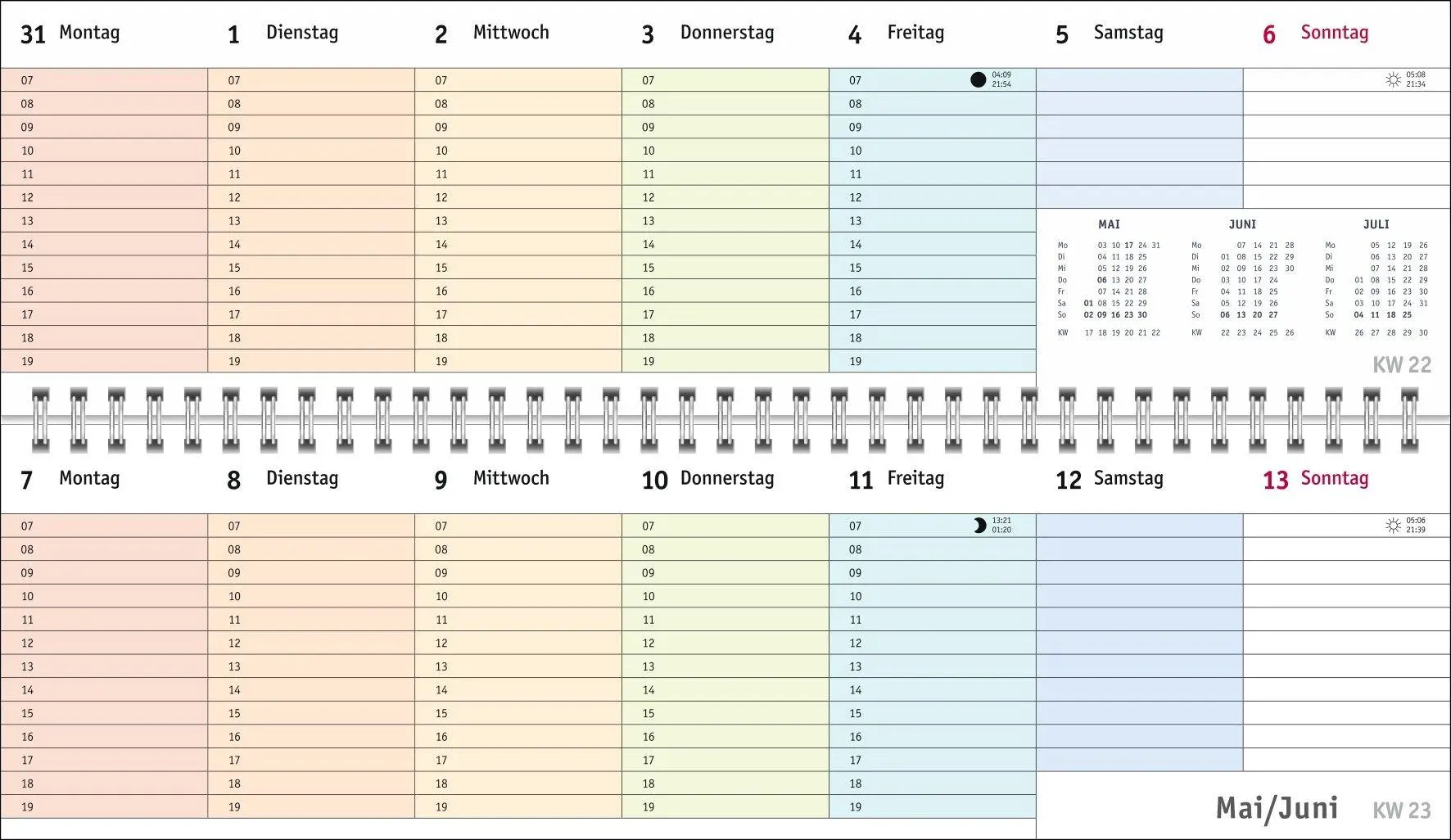
Task: Open the MAI mini calendar
Action: click(1109, 279)
